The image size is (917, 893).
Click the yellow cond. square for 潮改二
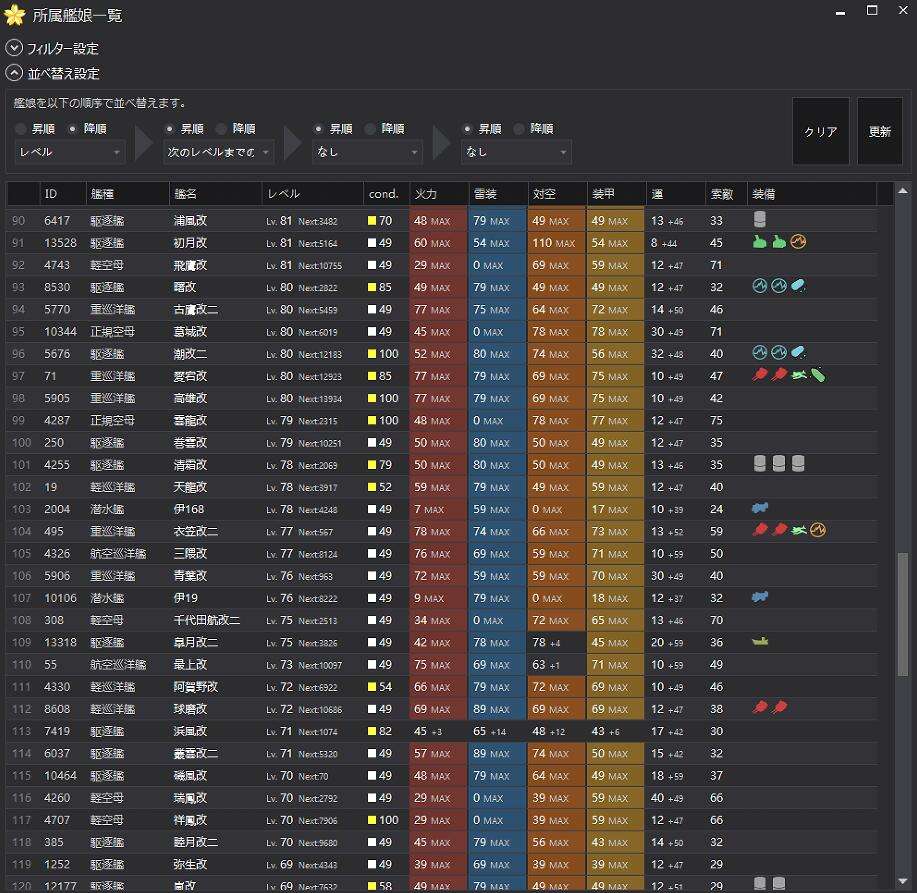372,354
